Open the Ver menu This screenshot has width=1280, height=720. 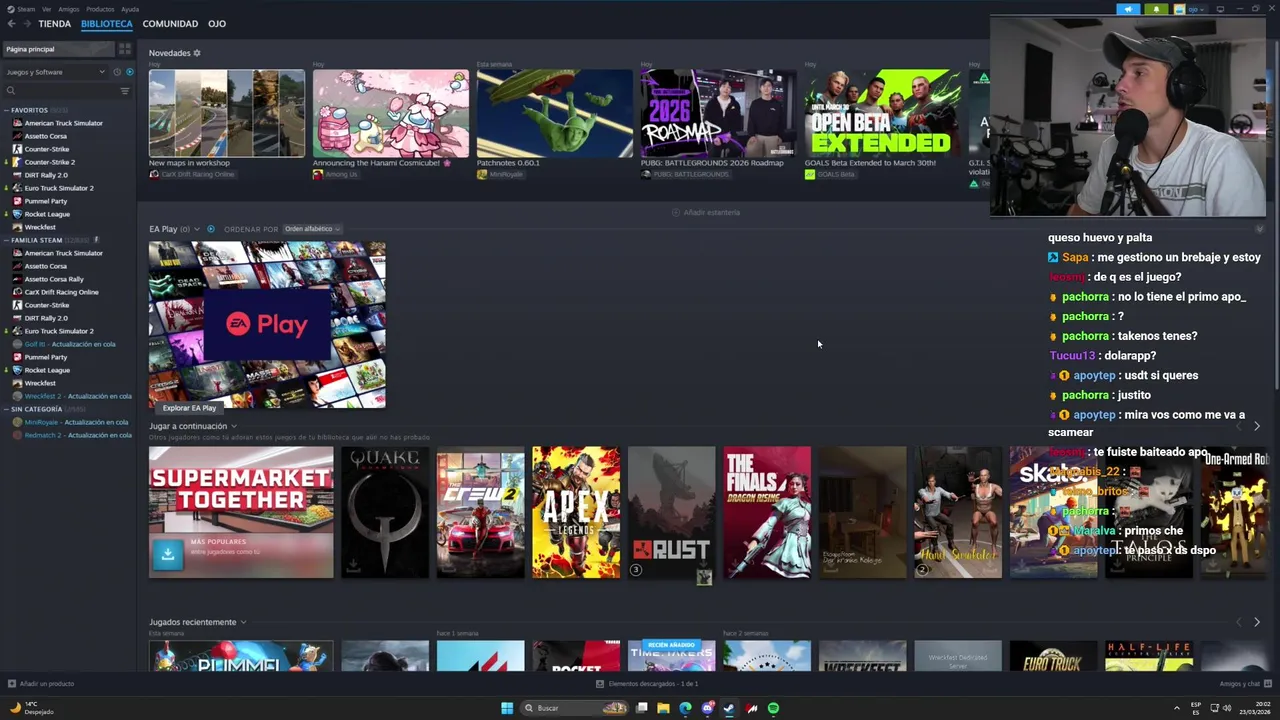point(46,9)
